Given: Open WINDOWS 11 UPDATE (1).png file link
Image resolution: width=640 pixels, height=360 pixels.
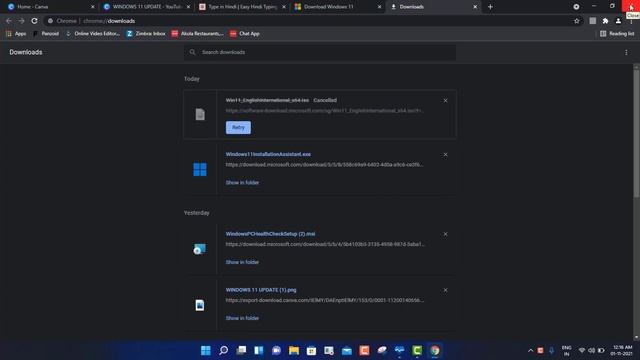Looking at the screenshot, I should [261, 290].
